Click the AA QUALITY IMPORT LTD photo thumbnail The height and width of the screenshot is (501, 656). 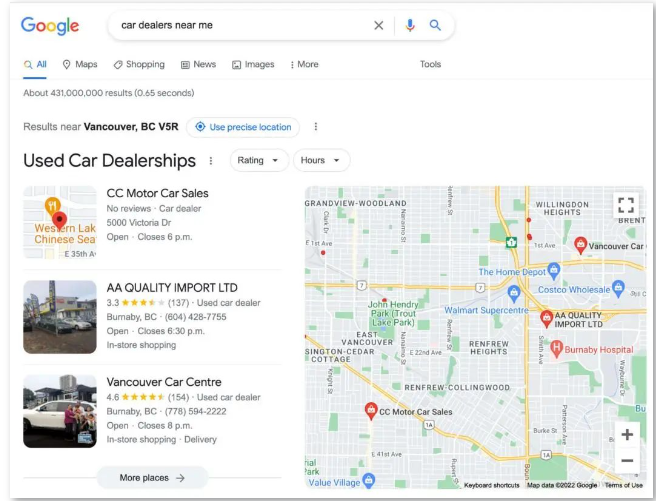click(x=60, y=317)
